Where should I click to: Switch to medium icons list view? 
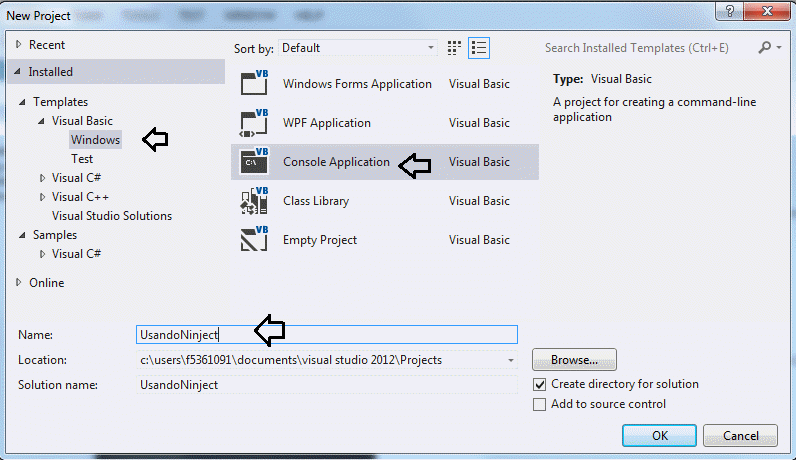pyautogui.click(x=479, y=48)
